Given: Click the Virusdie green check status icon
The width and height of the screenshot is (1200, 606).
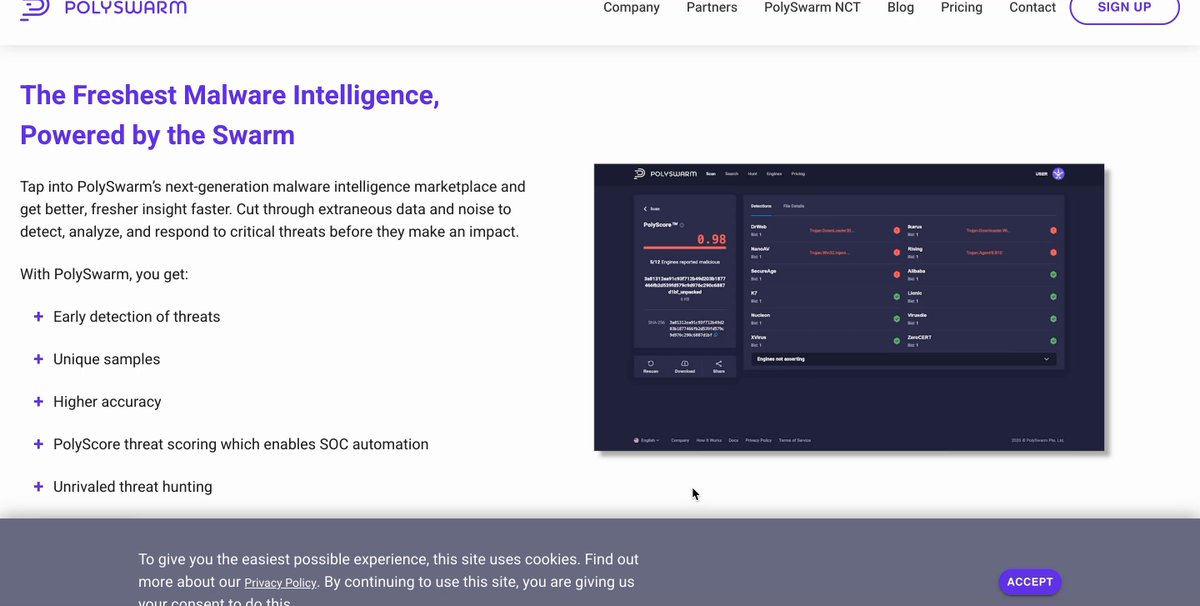Looking at the screenshot, I should (1053, 319).
